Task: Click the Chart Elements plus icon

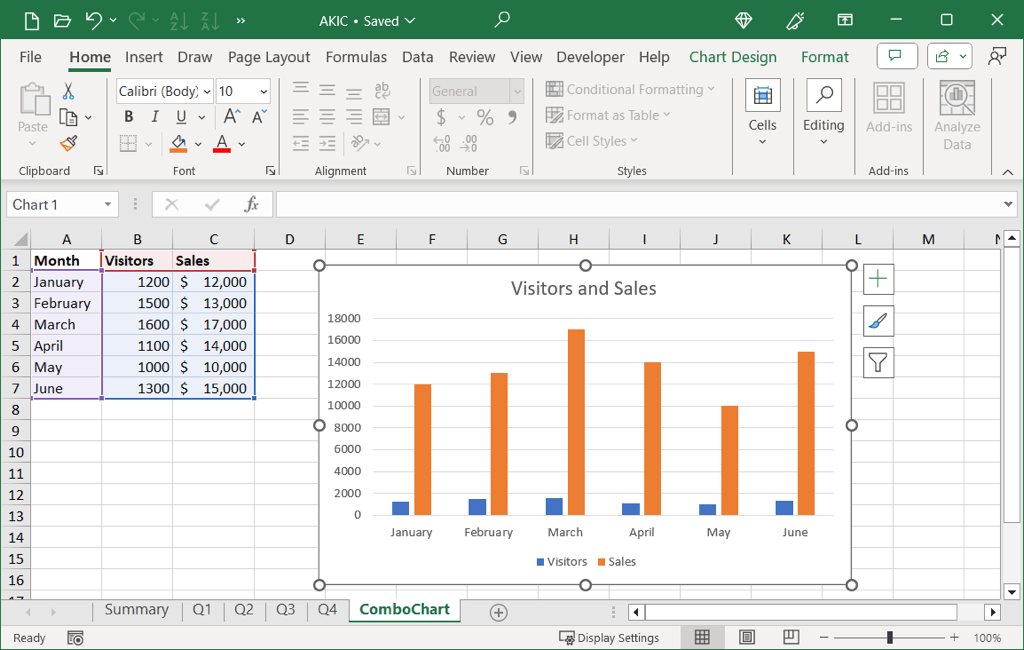Action: click(878, 279)
